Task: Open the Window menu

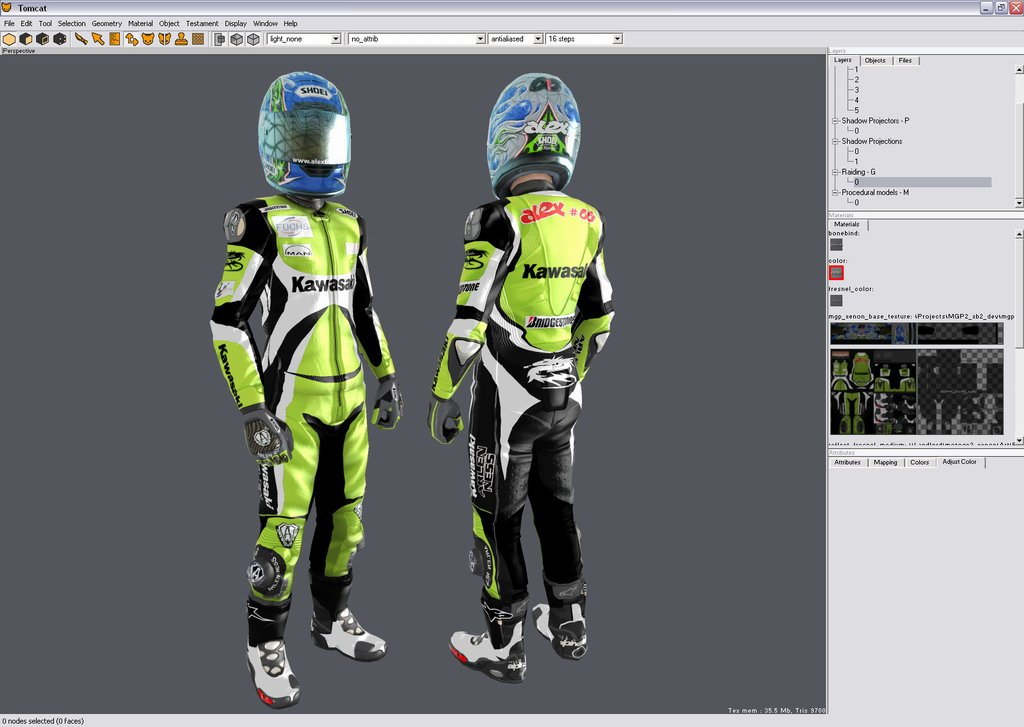Action: point(265,24)
